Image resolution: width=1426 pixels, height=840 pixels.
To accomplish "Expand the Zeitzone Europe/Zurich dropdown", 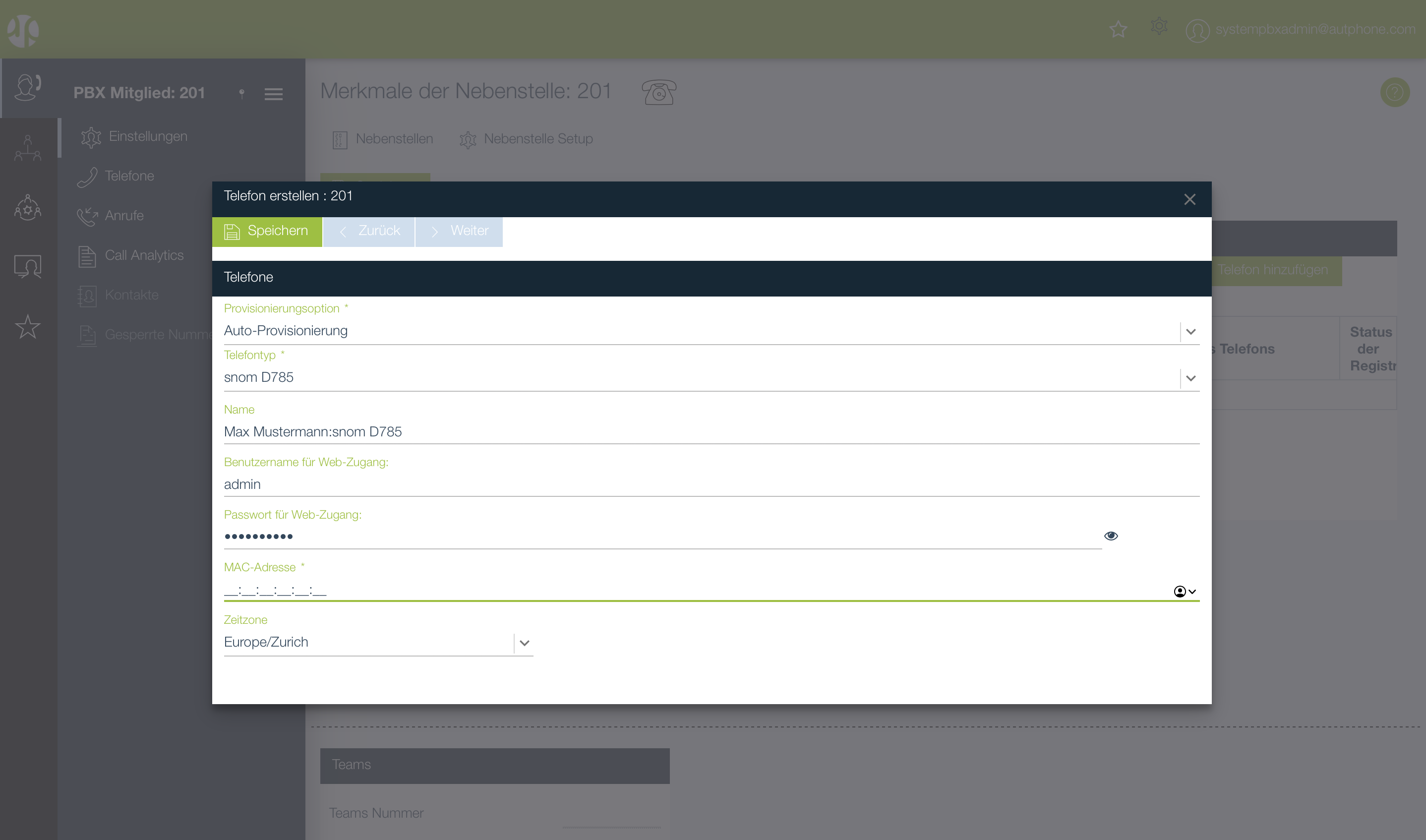I will coord(524,643).
